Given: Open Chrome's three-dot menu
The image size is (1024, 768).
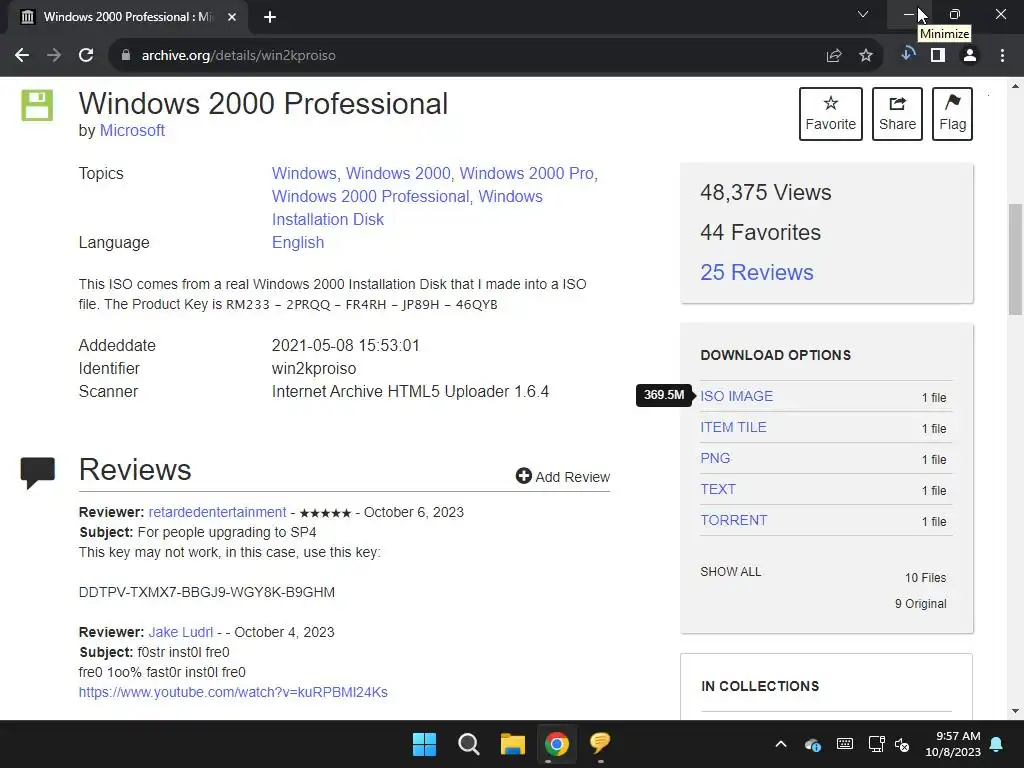Looking at the screenshot, I should 1002,56.
